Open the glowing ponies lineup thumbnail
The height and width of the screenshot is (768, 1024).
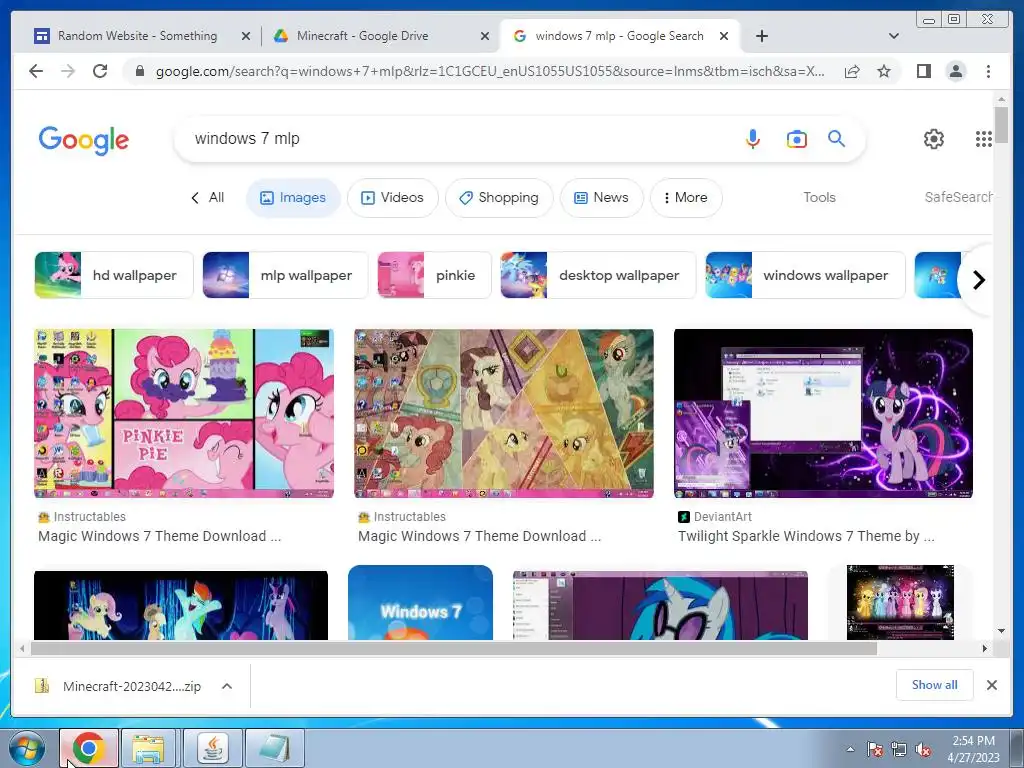point(900,603)
